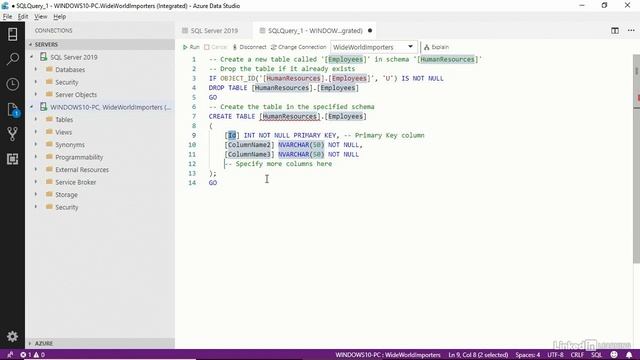Click the Cancel query button
This screenshot has height=360, width=640.
[x=216, y=47]
